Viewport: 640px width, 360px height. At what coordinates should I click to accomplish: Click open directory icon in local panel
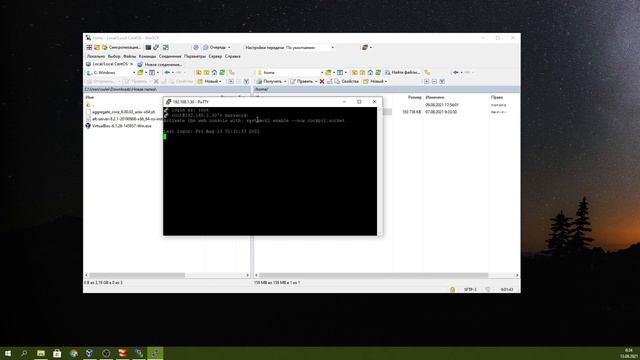point(140,73)
